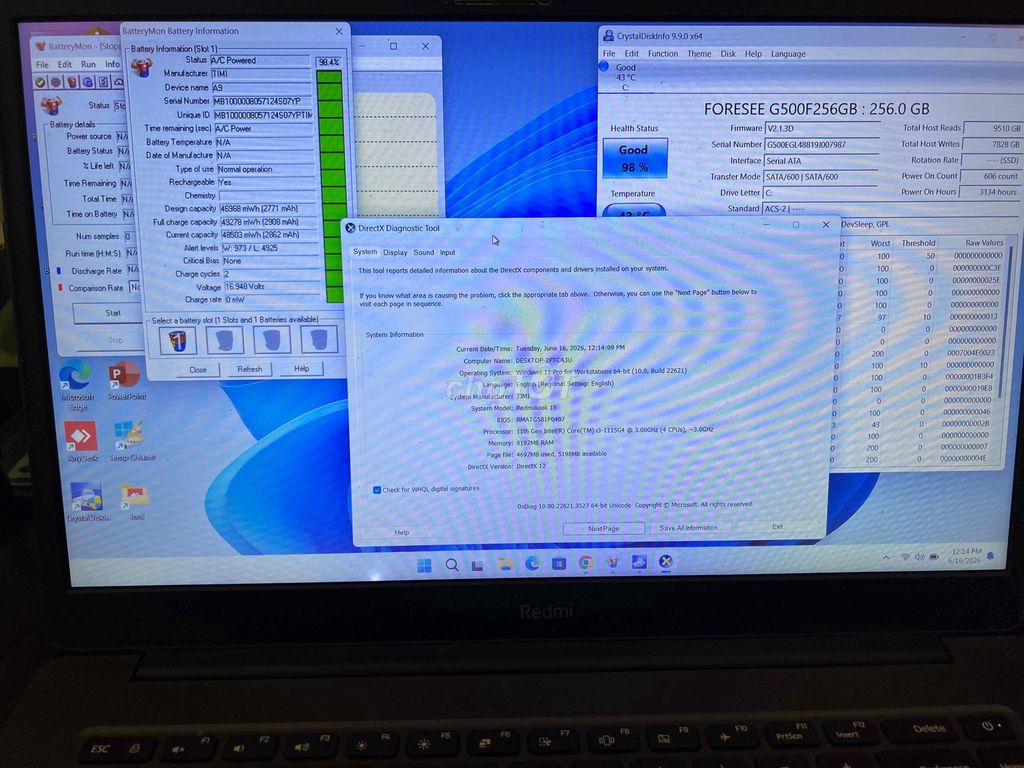Open CrystalDiskInfo desktop shortcut
Screen dimensions: 1024x768
coord(88,502)
